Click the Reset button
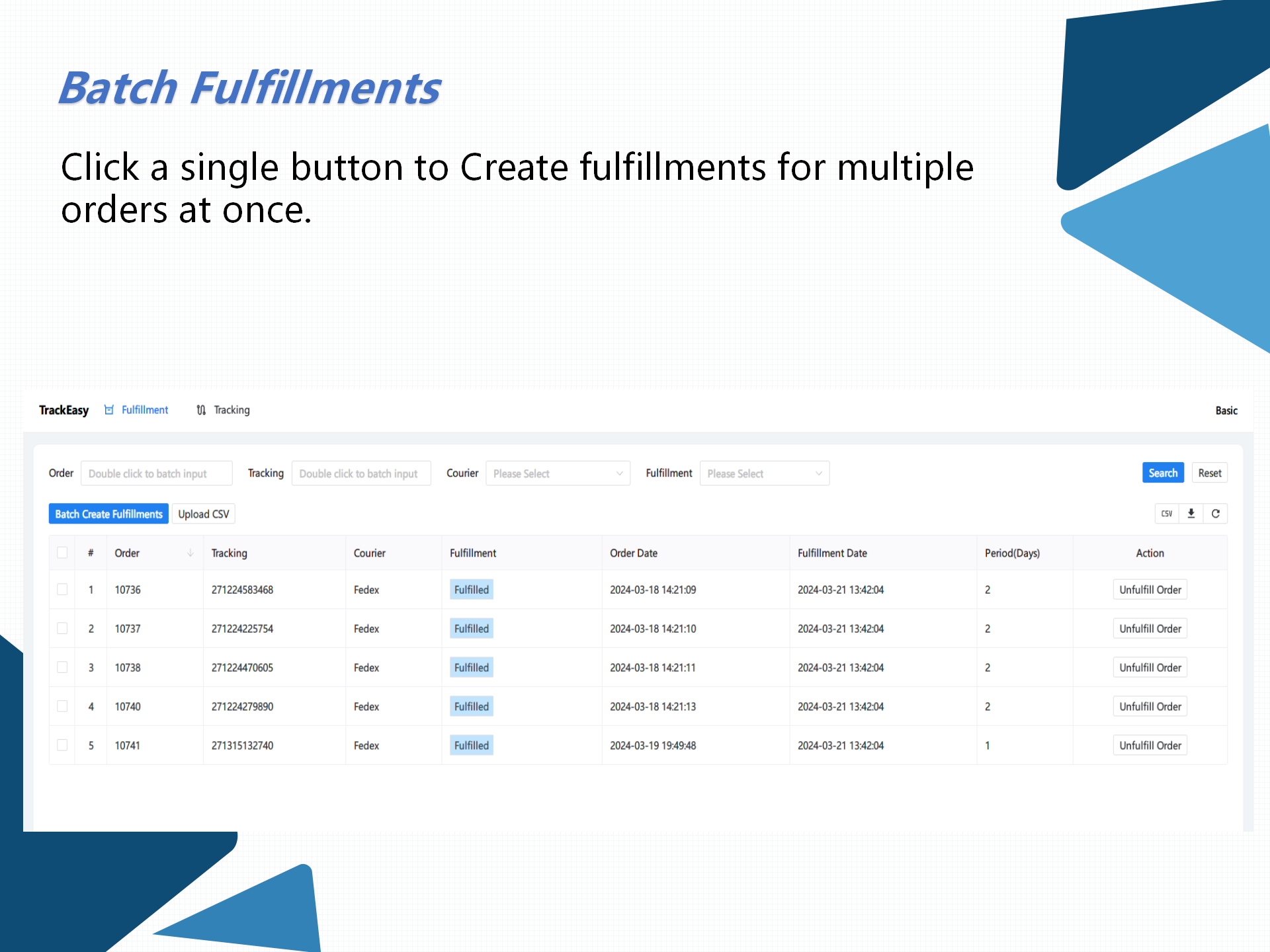 click(x=1210, y=473)
